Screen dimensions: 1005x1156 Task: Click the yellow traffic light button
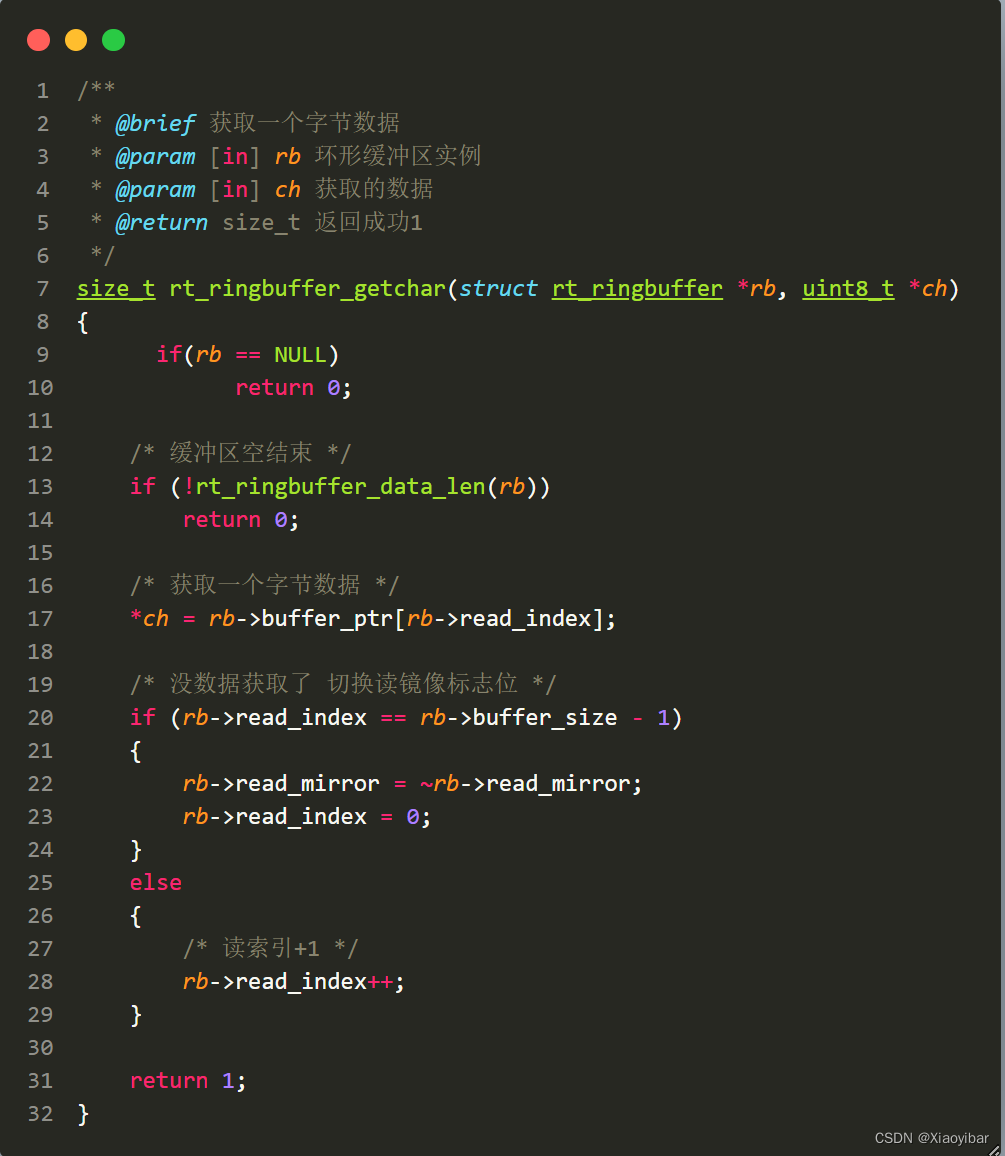75,40
